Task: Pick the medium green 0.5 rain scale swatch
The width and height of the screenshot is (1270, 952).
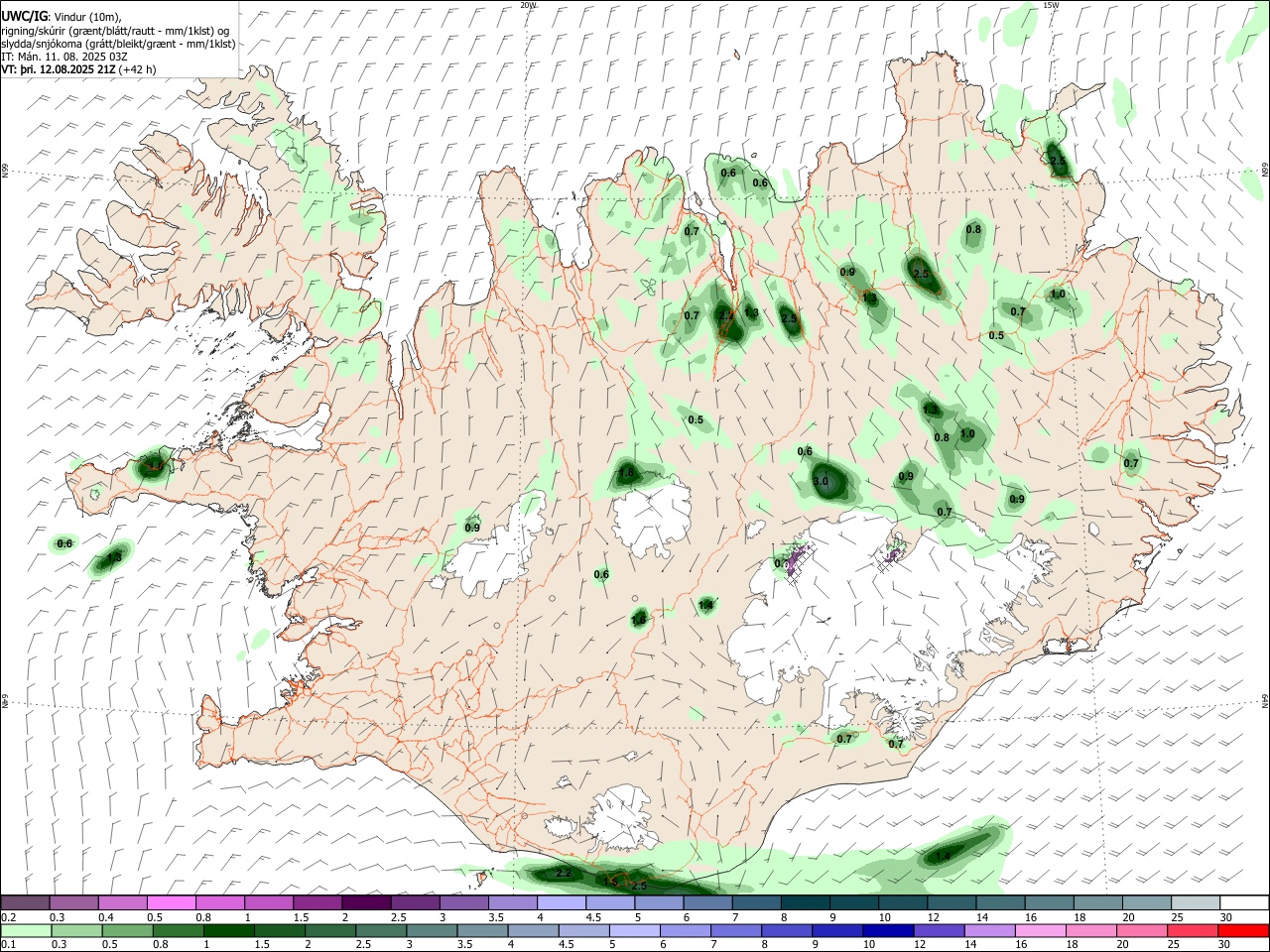Action: (126, 930)
